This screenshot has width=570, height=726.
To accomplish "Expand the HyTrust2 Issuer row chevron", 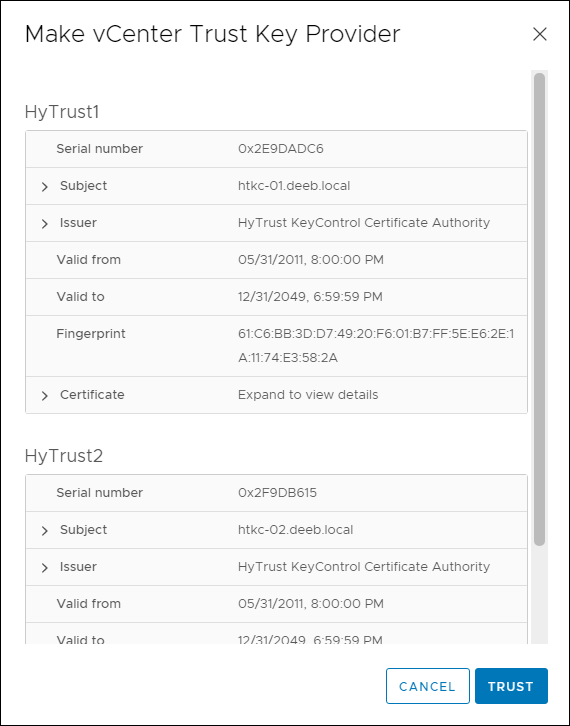I will (44, 568).
